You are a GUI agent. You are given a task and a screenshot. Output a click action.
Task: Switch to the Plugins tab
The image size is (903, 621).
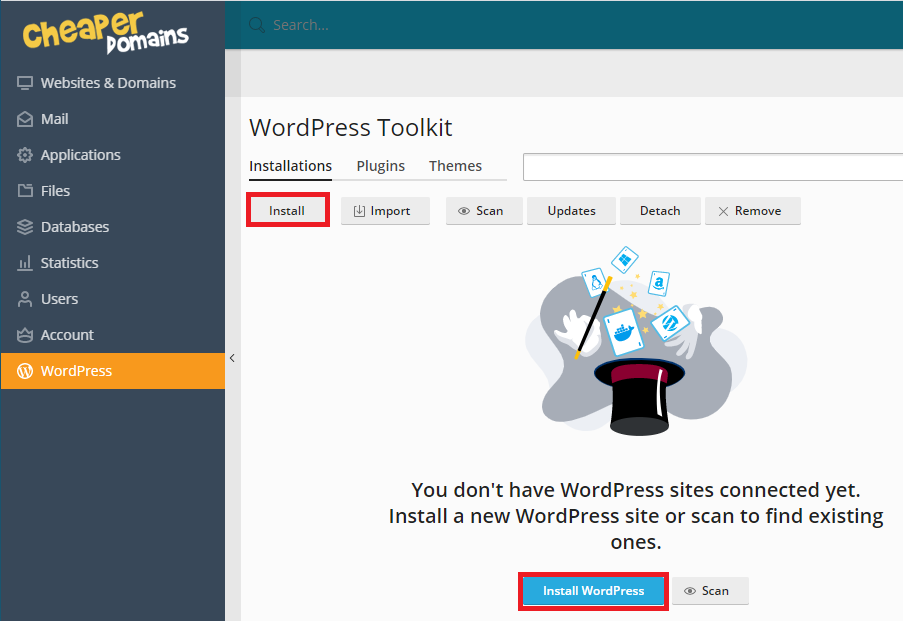[381, 166]
